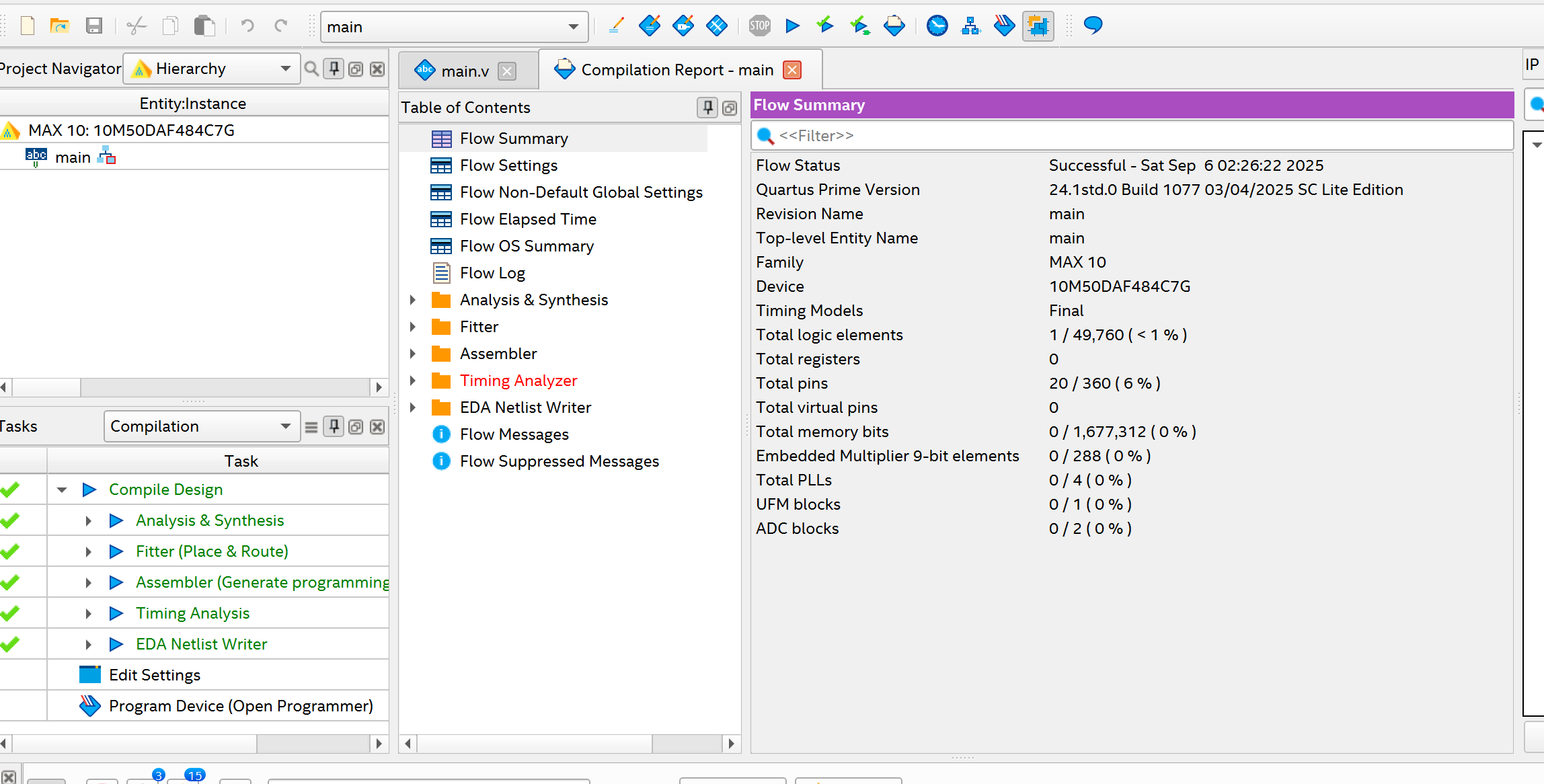Viewport: 1544px width, 784px height.
Task: Expand the Analysis & Synthesis task
Action: pyautogui.click(x=88, y=520)
